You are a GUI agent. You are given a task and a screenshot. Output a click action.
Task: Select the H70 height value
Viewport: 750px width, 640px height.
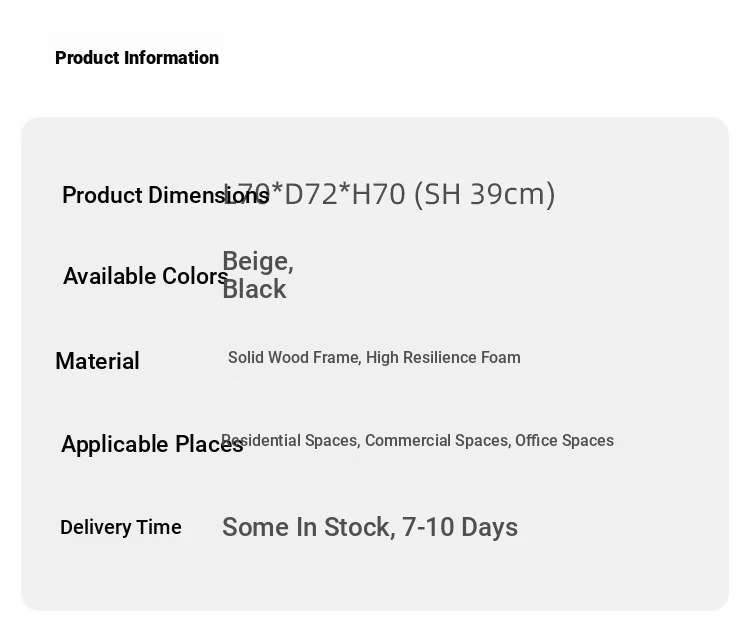(378, 194)
